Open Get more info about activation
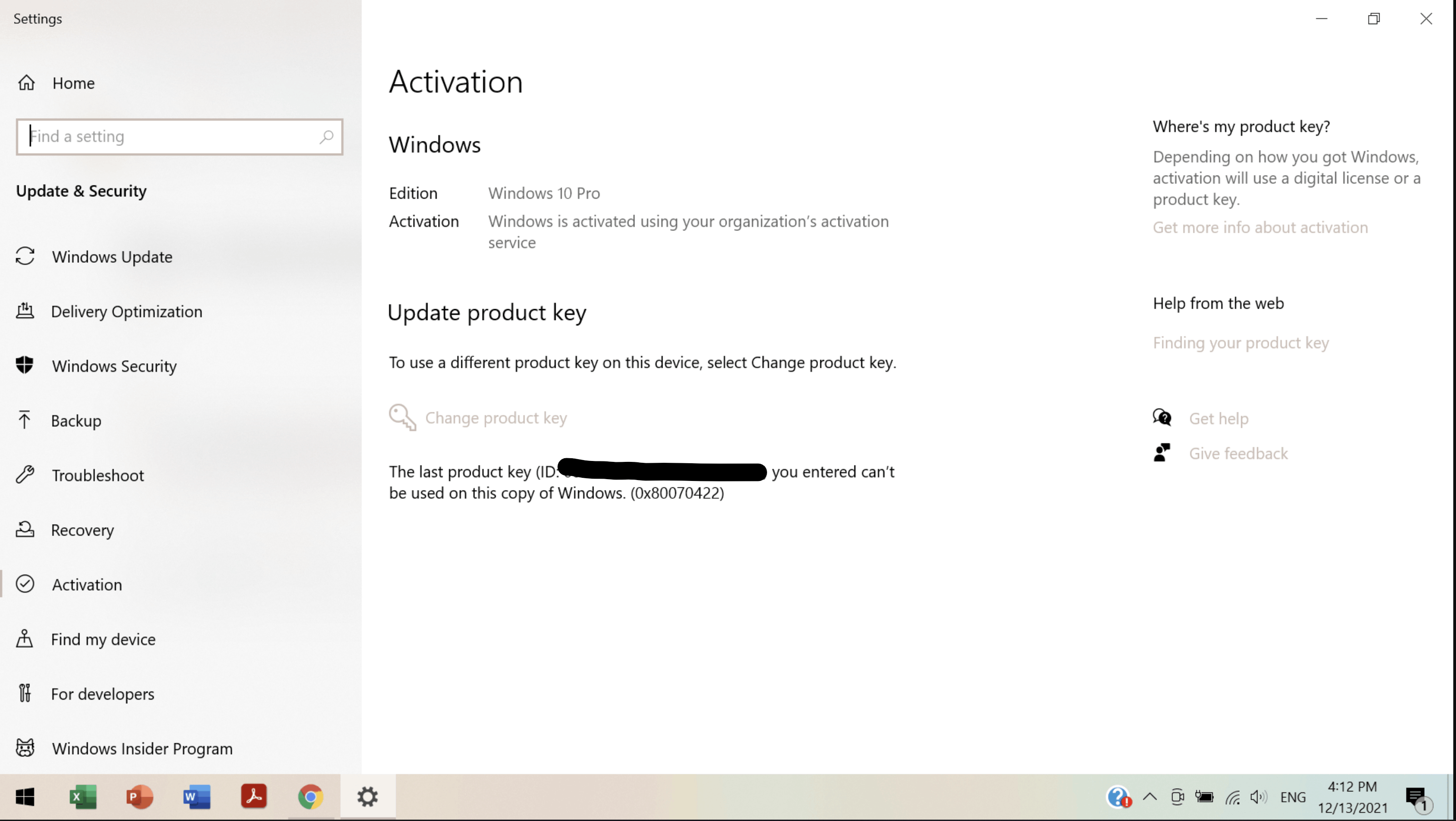The height and width of the screenshot is (821, 1456). click(1260, 227)
